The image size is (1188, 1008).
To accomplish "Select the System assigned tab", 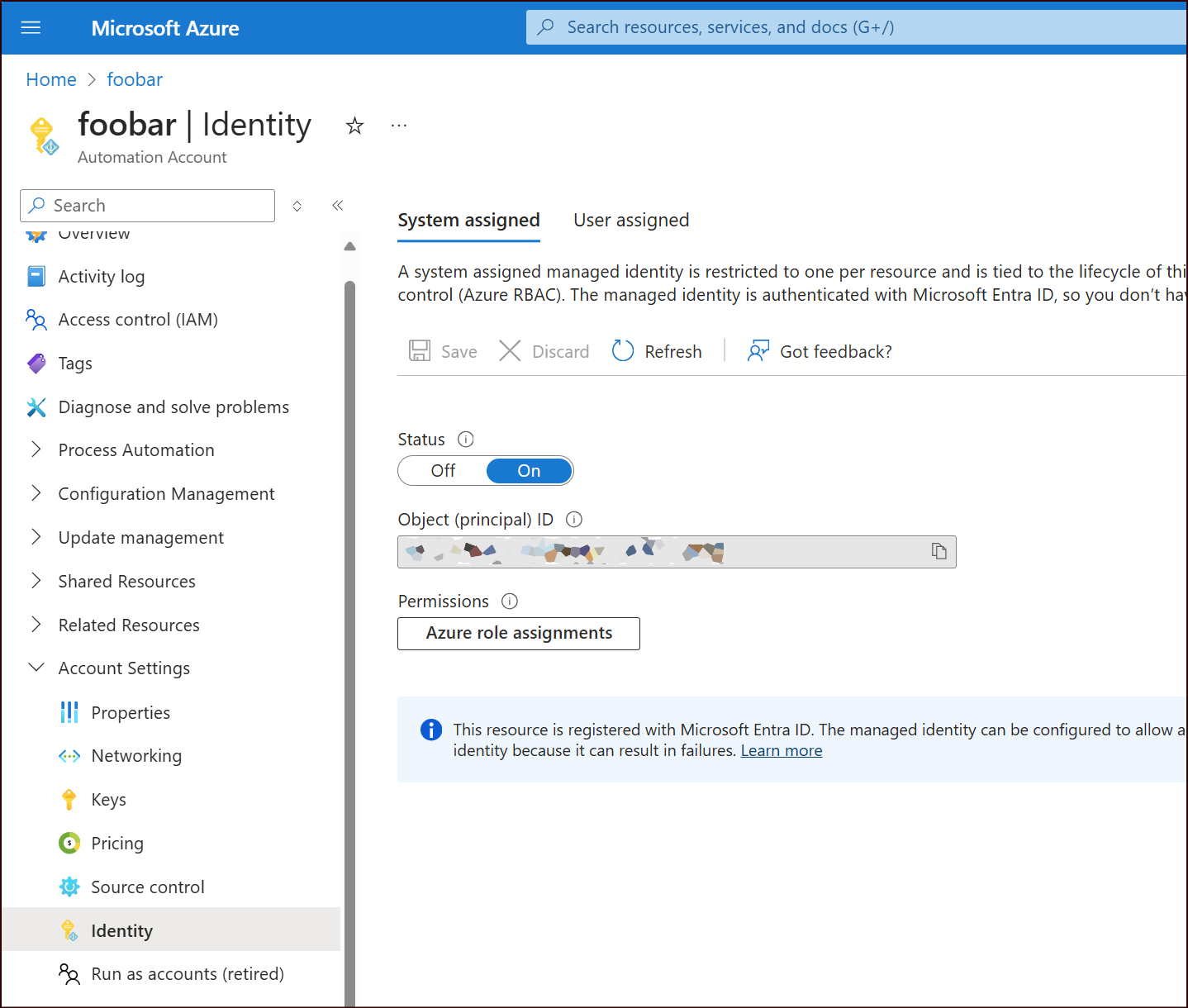I will click(x=468, y=221).
